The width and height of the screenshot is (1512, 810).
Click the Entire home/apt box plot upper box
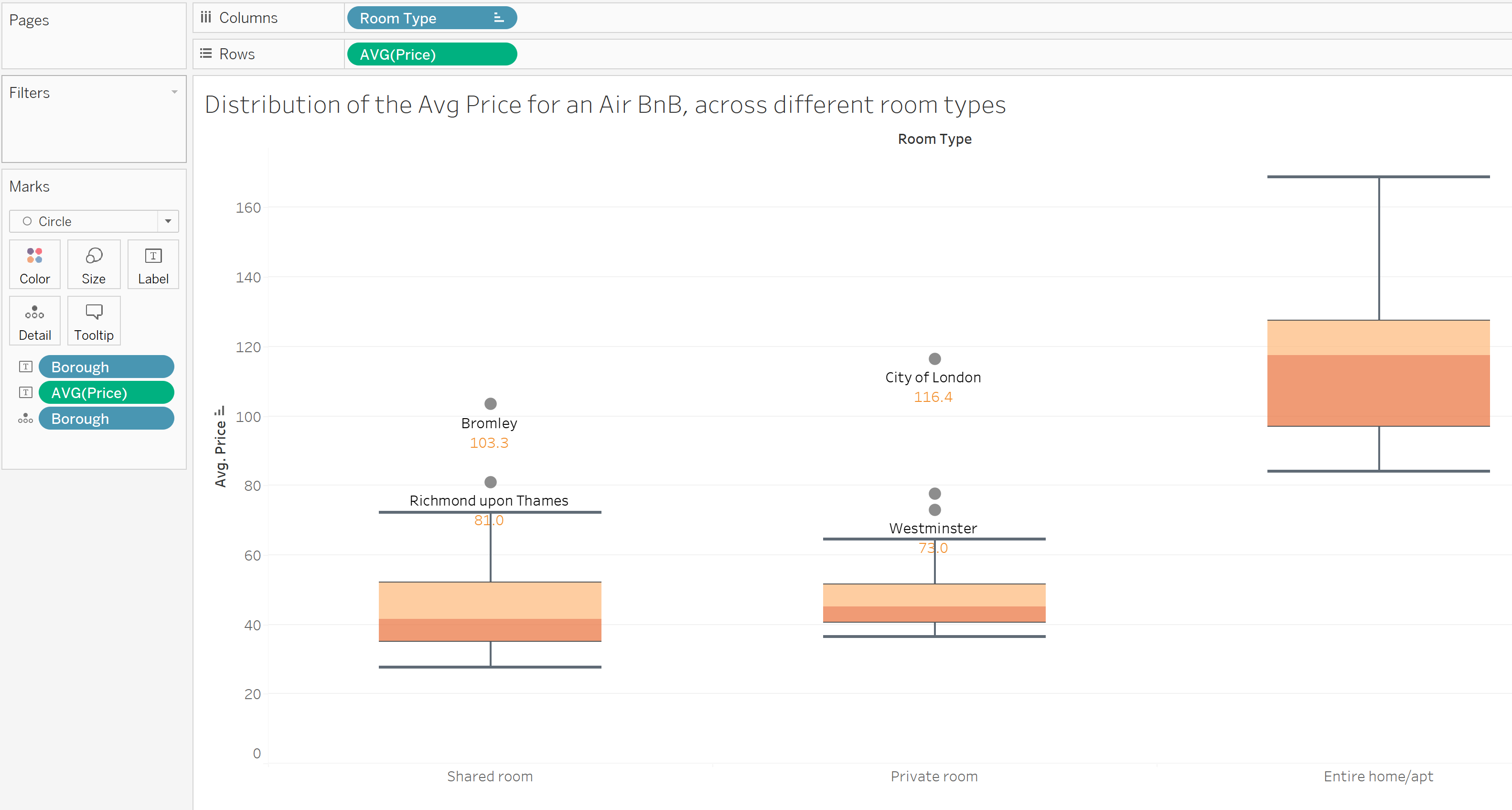point(1378,337)
